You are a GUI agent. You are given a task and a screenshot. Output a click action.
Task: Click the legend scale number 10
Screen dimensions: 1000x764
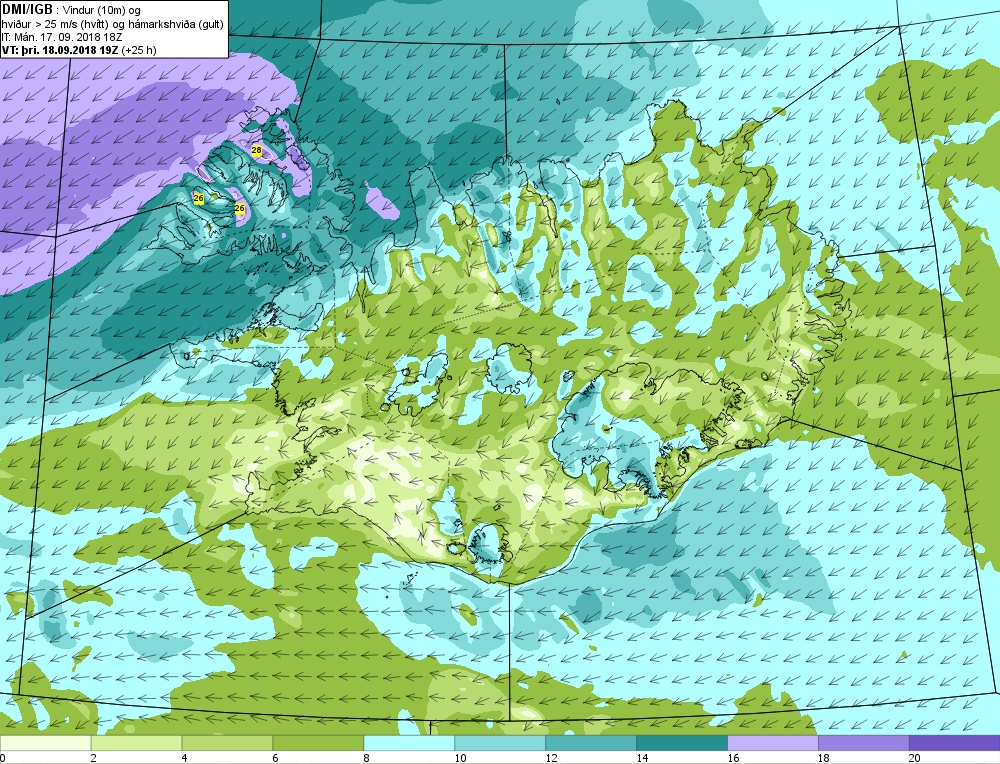[460, 758]
